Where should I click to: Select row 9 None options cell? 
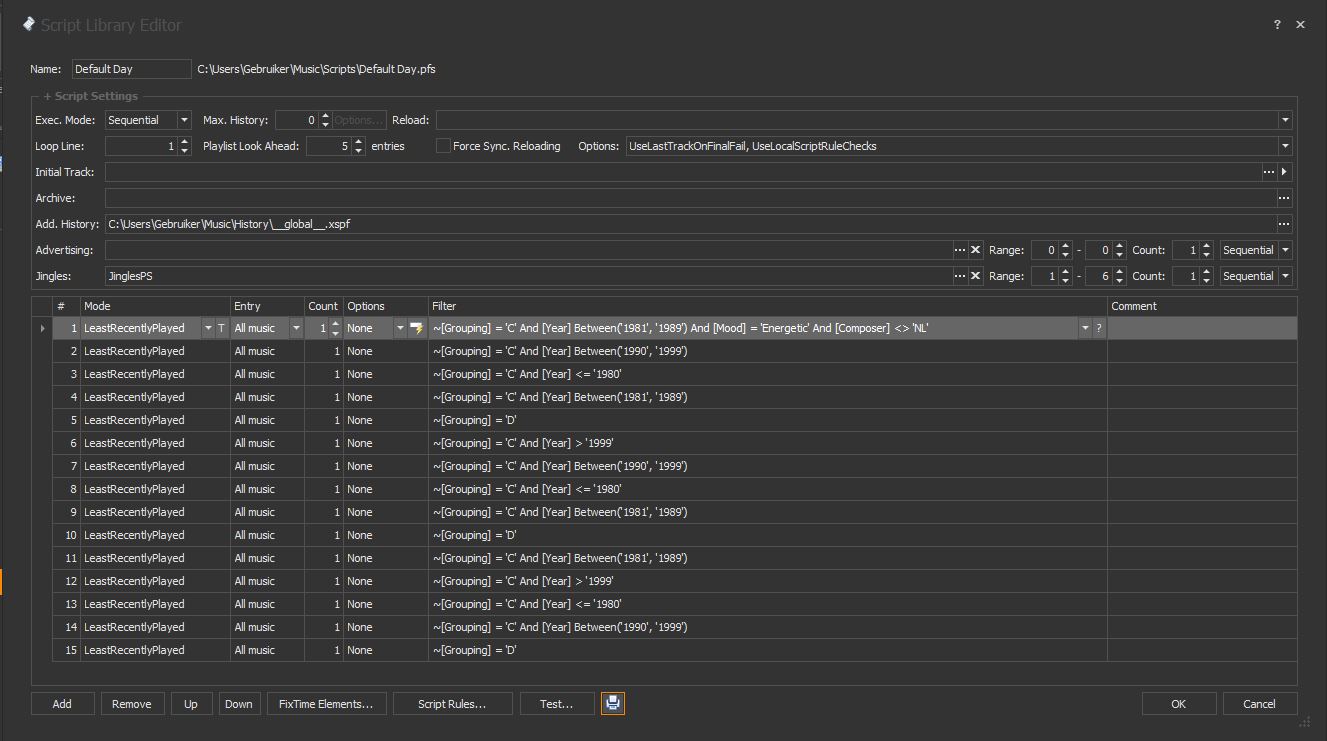(386, 512)
